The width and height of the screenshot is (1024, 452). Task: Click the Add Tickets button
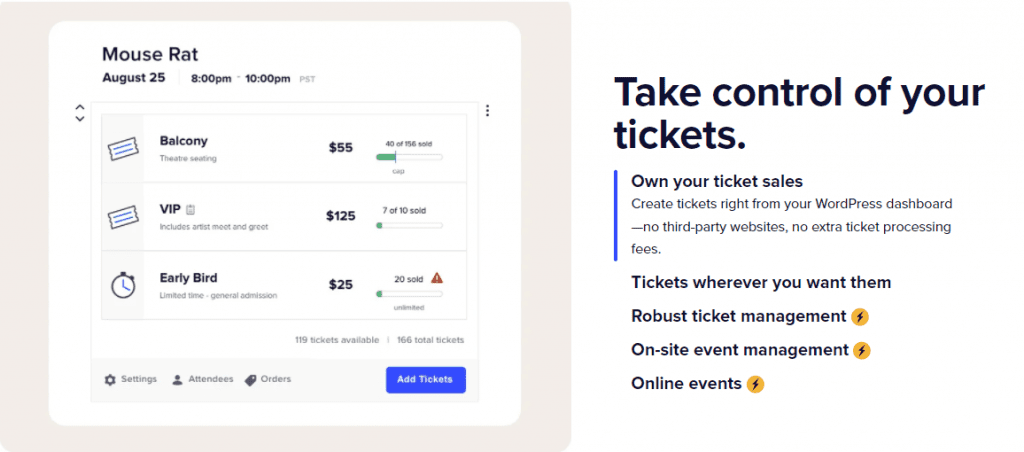[x=425, y=379]
